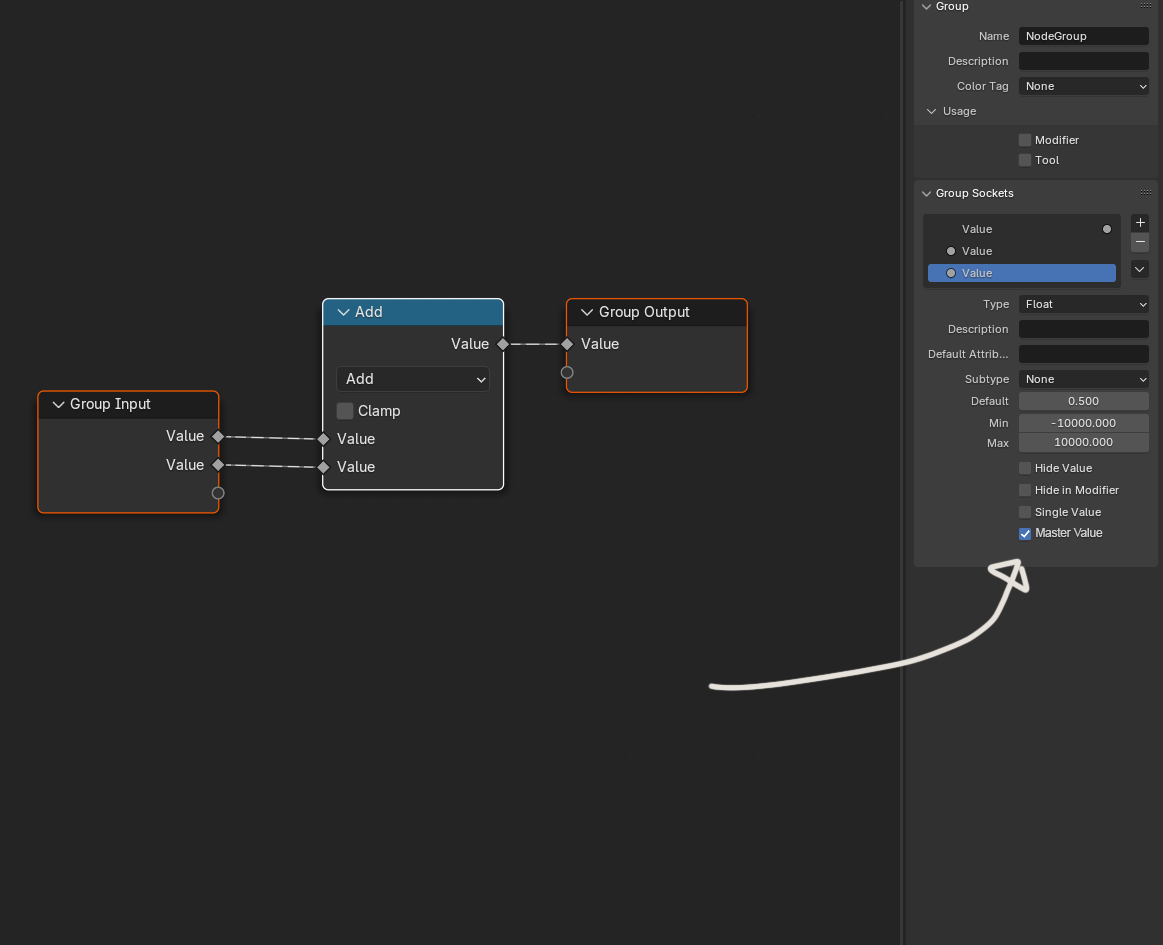The image size is (1163, 945).
Task: Click the socket Description field below Type
Action: point(1084,329)
